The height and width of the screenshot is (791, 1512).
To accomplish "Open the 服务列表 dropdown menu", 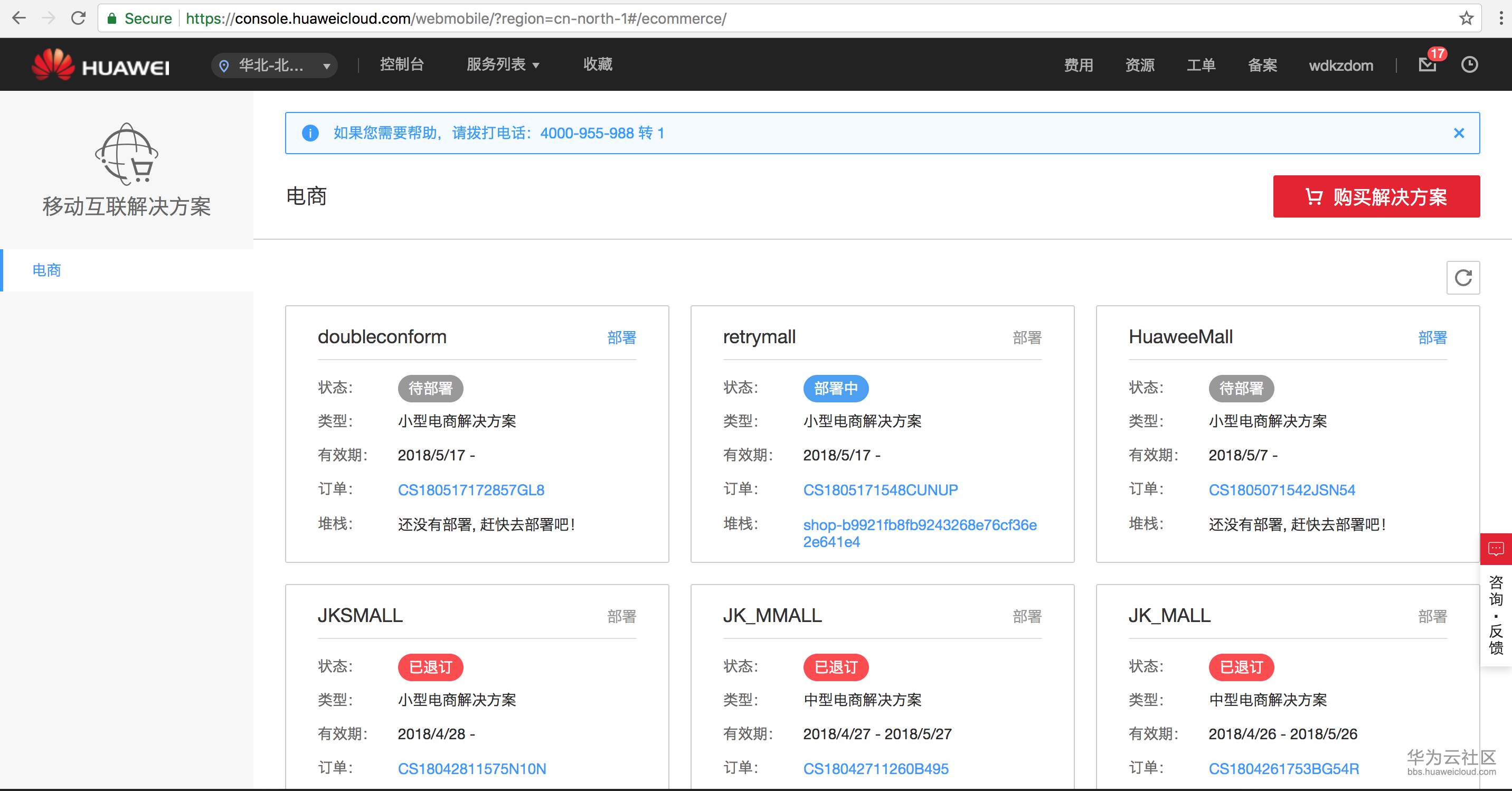I will click(503, 64).
